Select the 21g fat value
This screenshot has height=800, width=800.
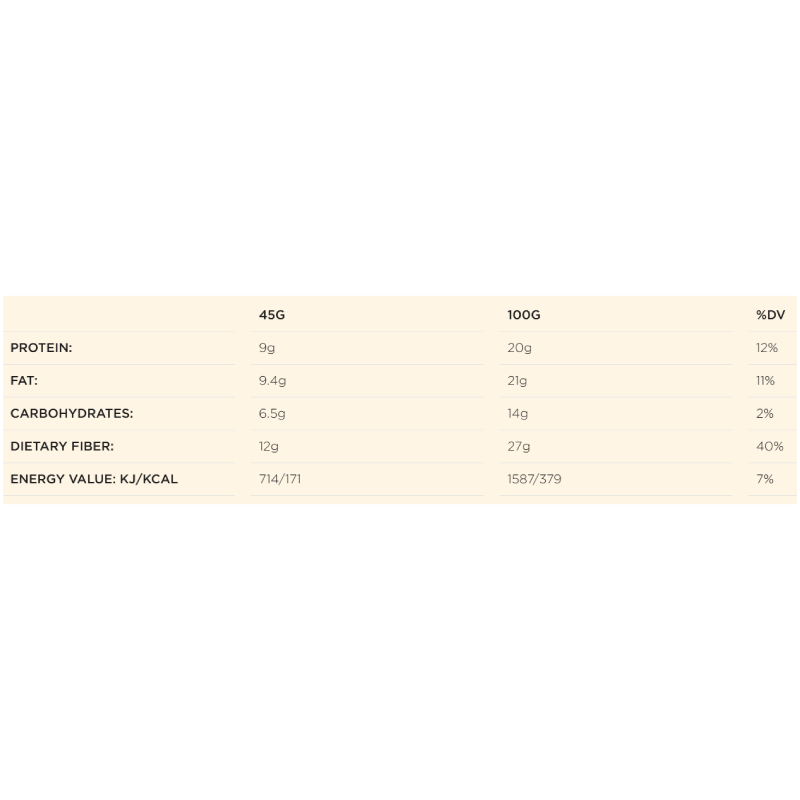pos(517,381)
